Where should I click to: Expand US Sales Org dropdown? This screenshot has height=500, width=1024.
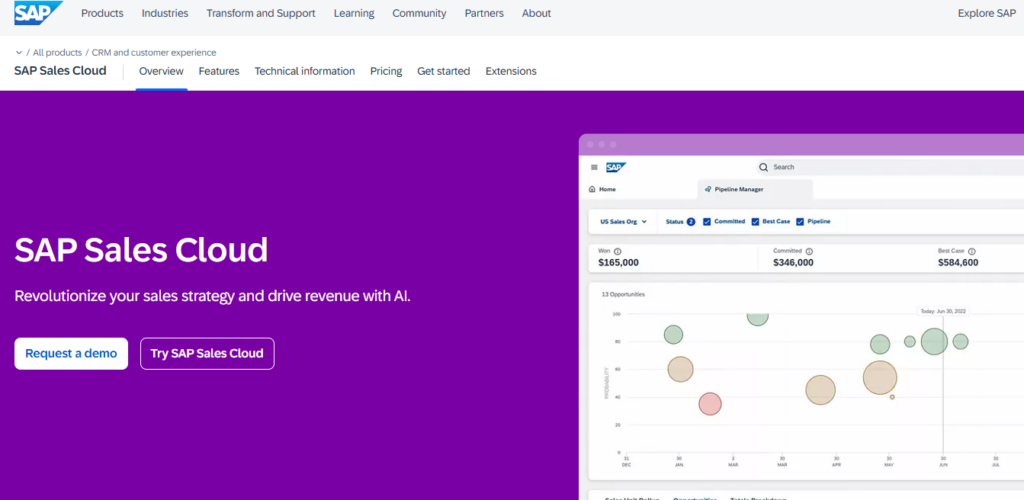coord(624,222)
